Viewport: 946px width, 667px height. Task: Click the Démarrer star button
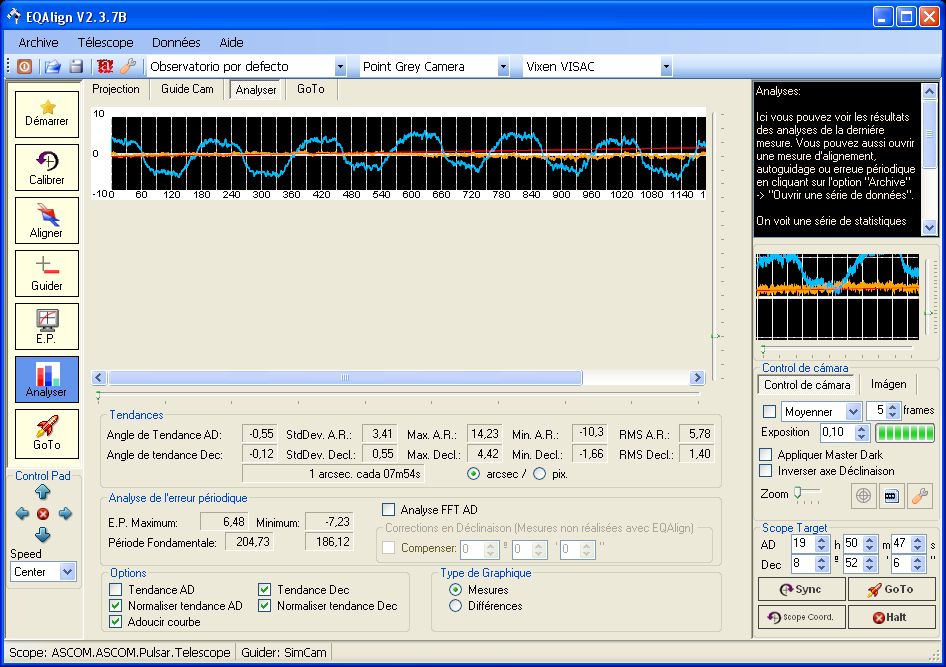(x=46, y=114)
